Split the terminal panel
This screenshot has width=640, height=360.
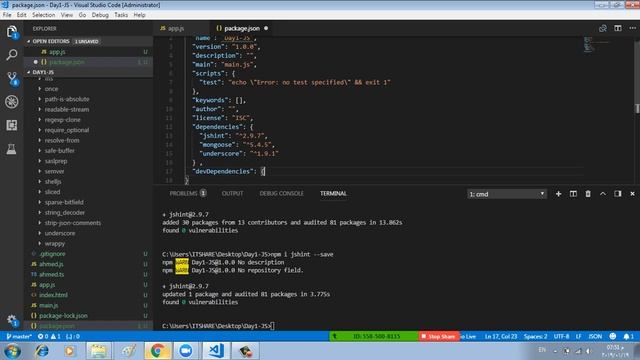click(573, 194)
